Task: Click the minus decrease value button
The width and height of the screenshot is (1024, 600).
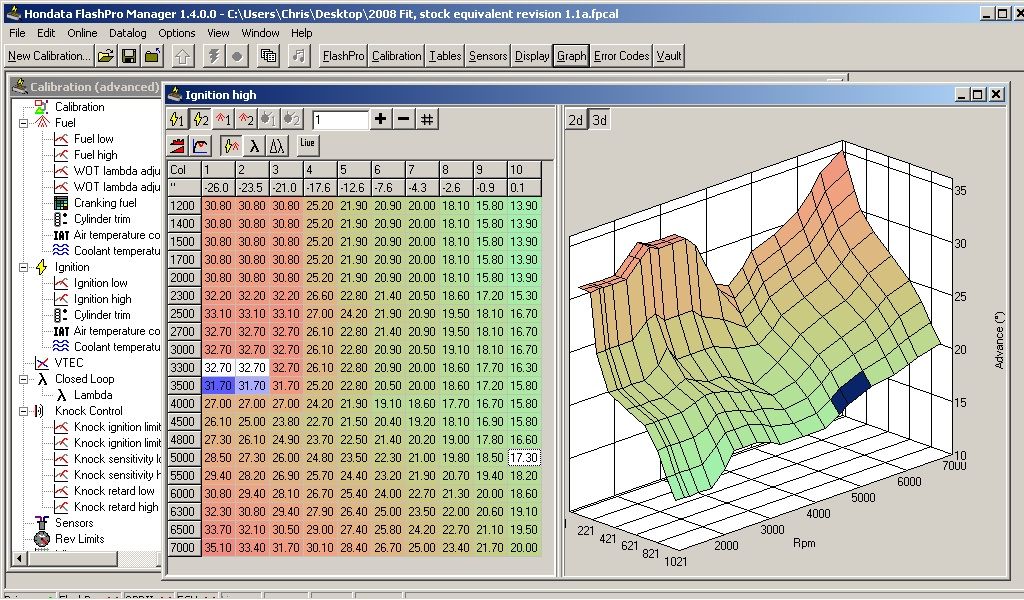Action: [x=404, y=119]
